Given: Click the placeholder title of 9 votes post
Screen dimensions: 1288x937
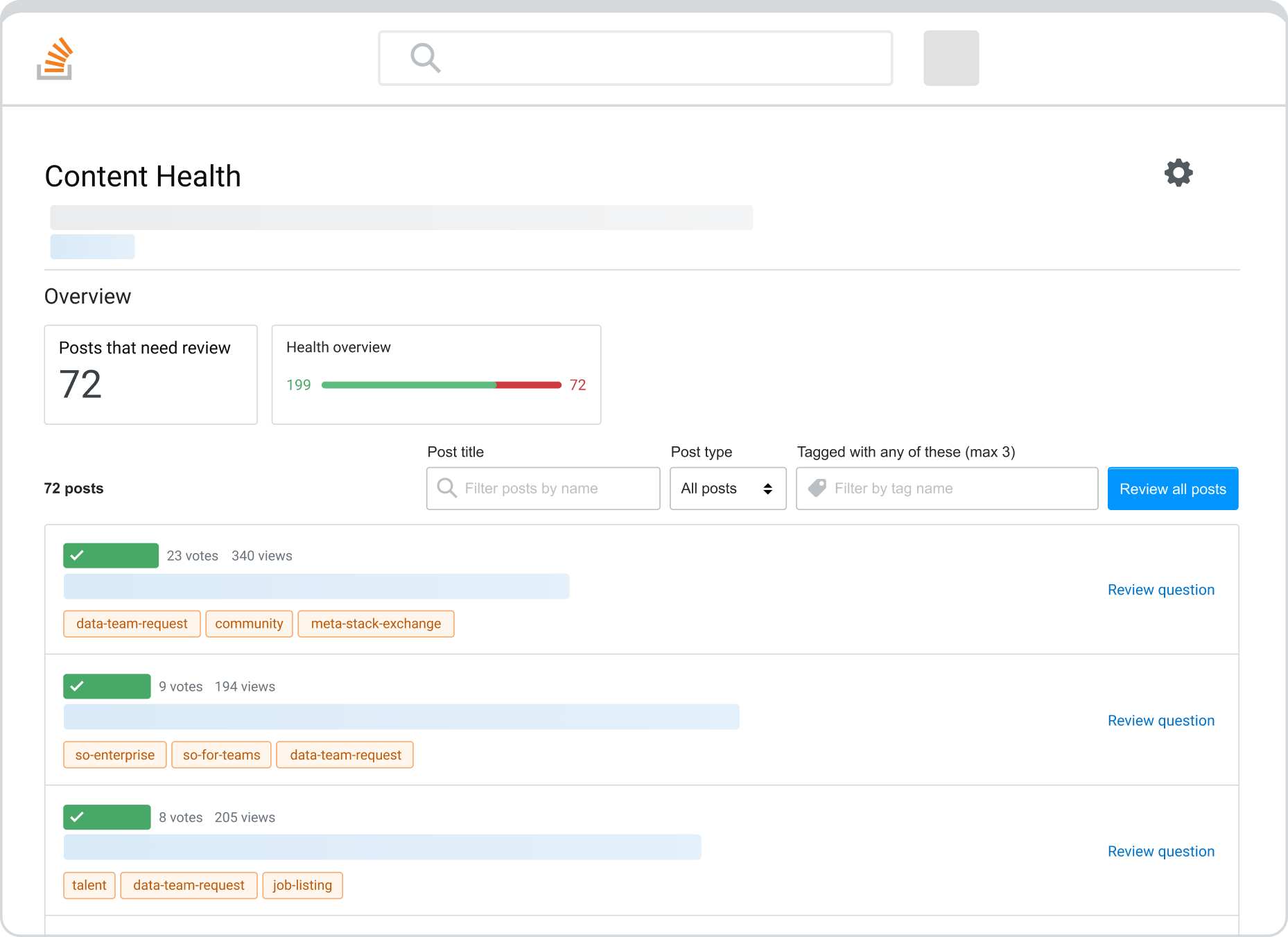Looking at the screenshot, I should [401, 717].
